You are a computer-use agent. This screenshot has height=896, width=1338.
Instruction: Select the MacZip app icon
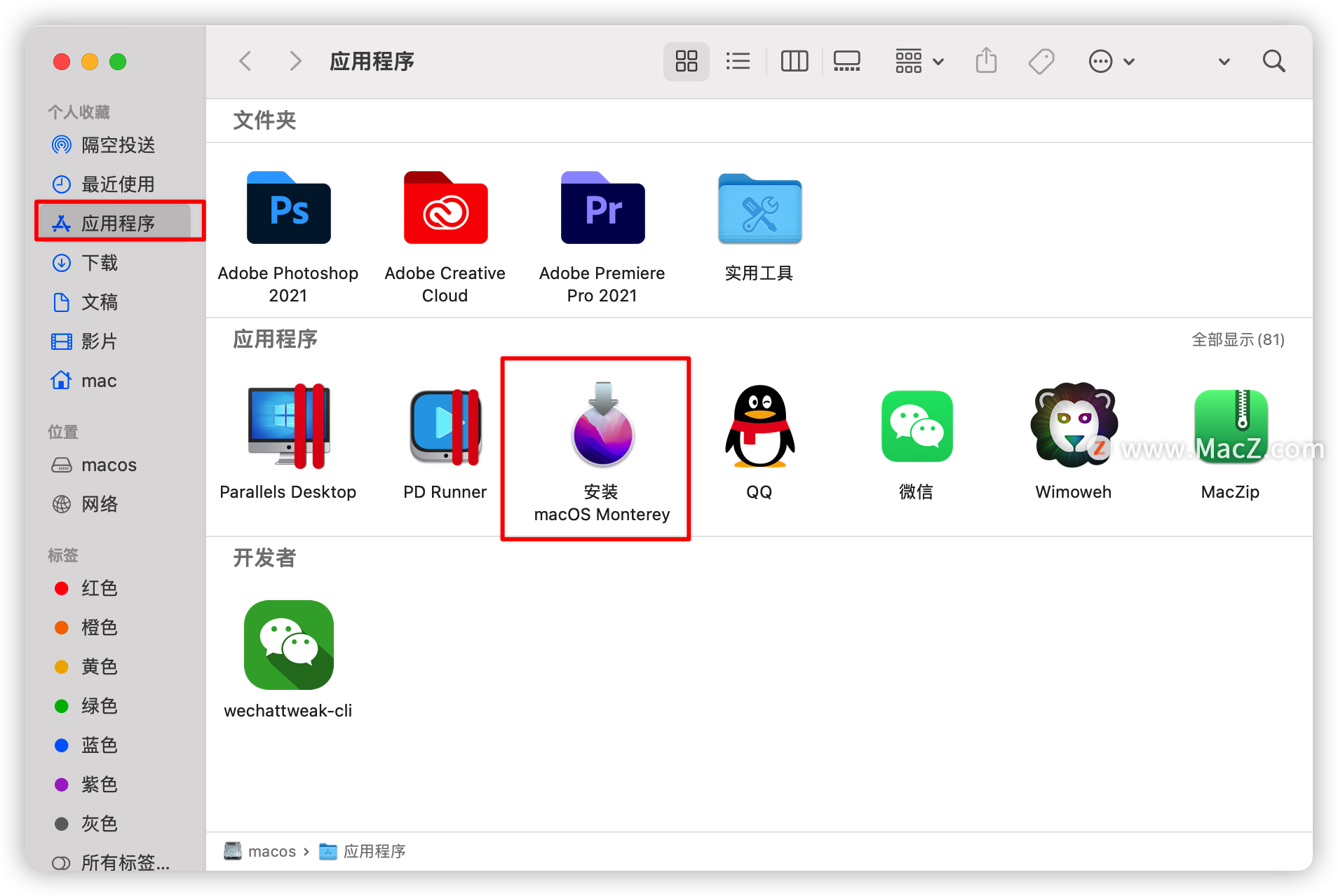point(1231,426)
